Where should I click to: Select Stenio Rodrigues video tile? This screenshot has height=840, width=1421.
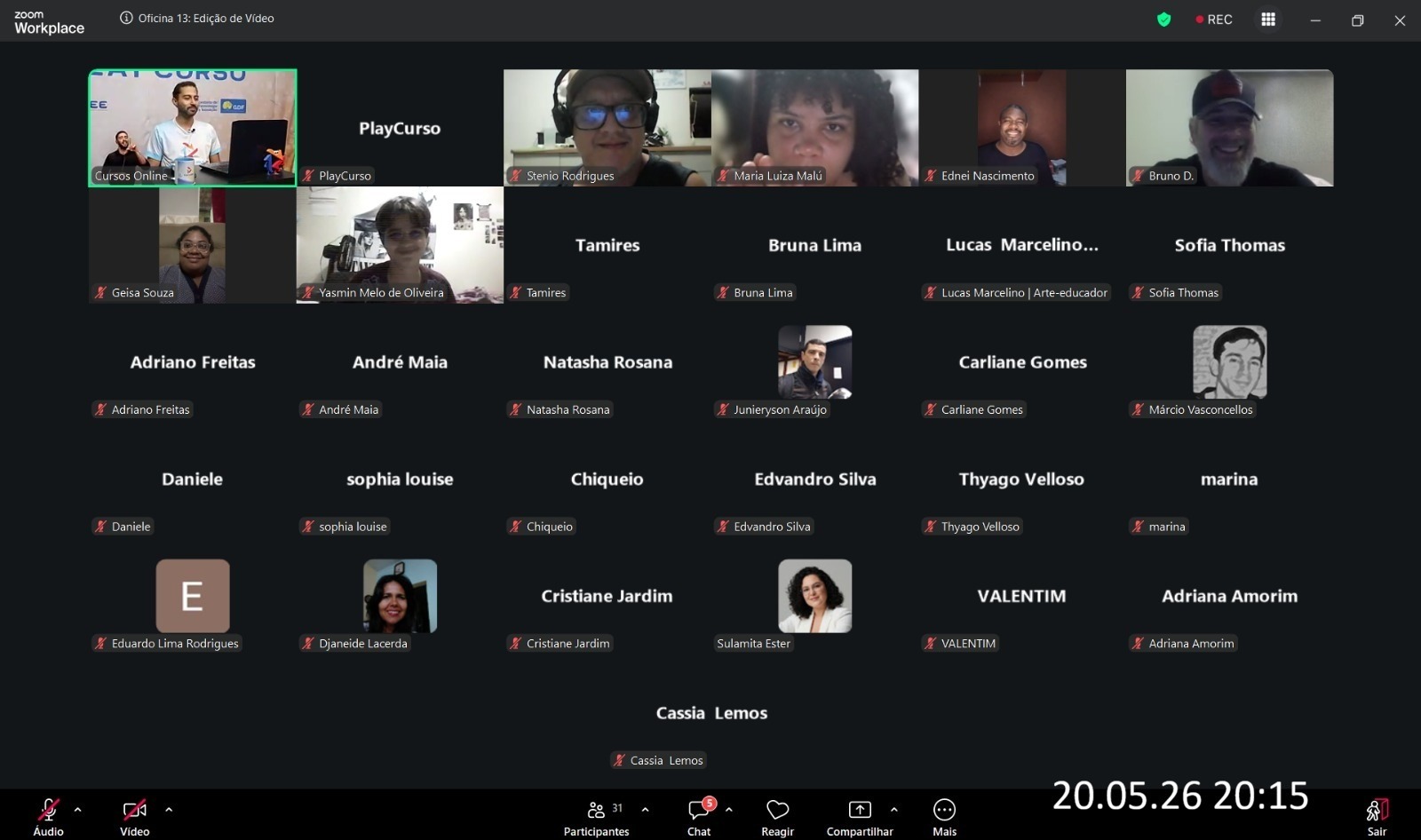point(607,128)
